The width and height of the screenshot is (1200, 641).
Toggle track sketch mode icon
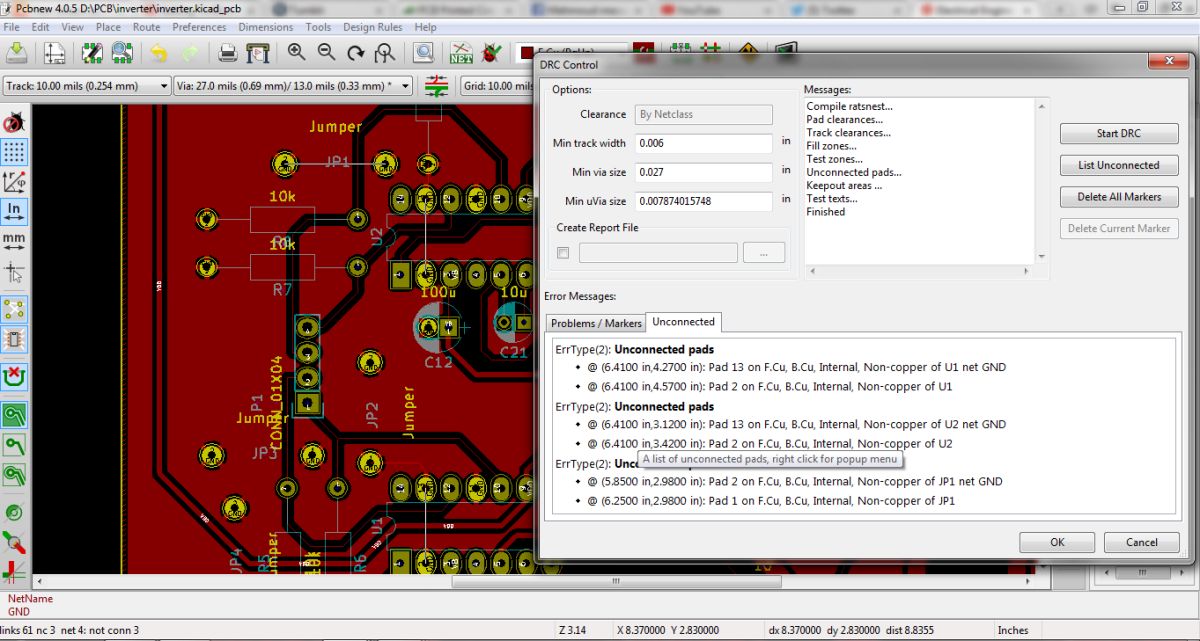(x=14, y=543)
